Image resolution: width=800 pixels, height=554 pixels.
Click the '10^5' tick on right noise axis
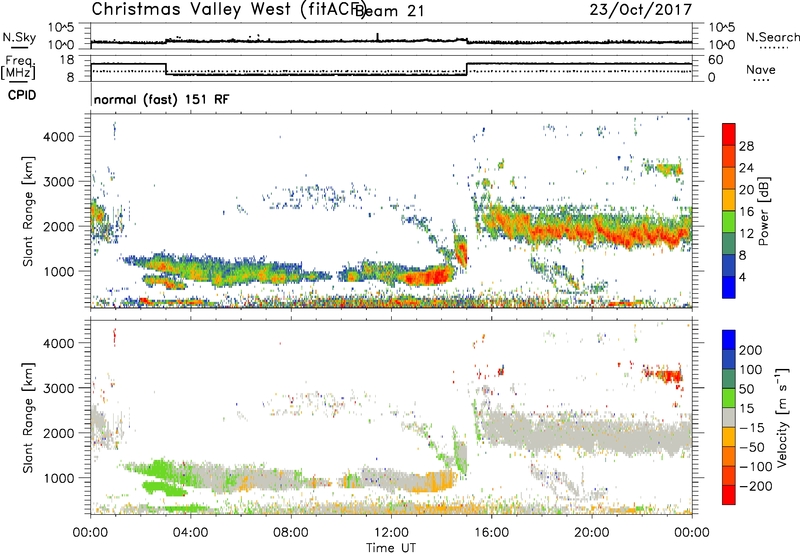[722, 27]
